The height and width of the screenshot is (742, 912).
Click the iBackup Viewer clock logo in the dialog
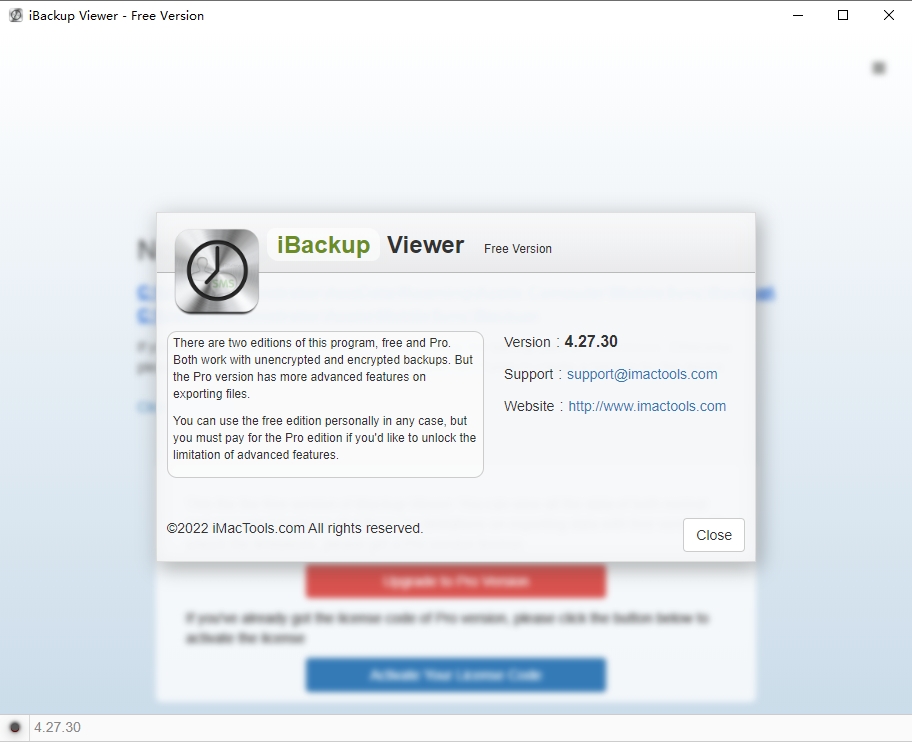point(217,271)
